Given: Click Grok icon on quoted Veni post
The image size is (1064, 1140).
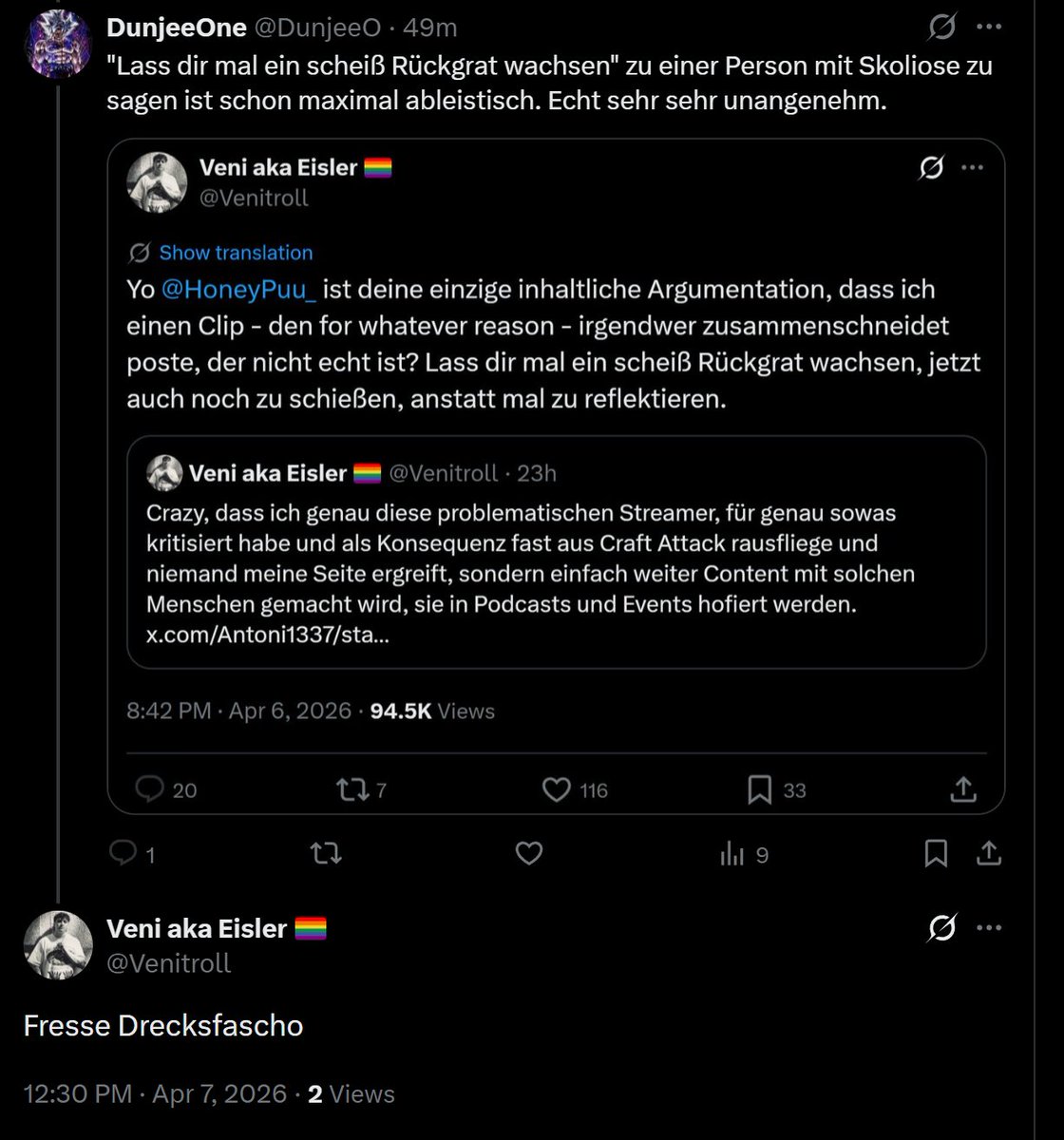Looking at the screenshot, I should [x=932, y=168].
